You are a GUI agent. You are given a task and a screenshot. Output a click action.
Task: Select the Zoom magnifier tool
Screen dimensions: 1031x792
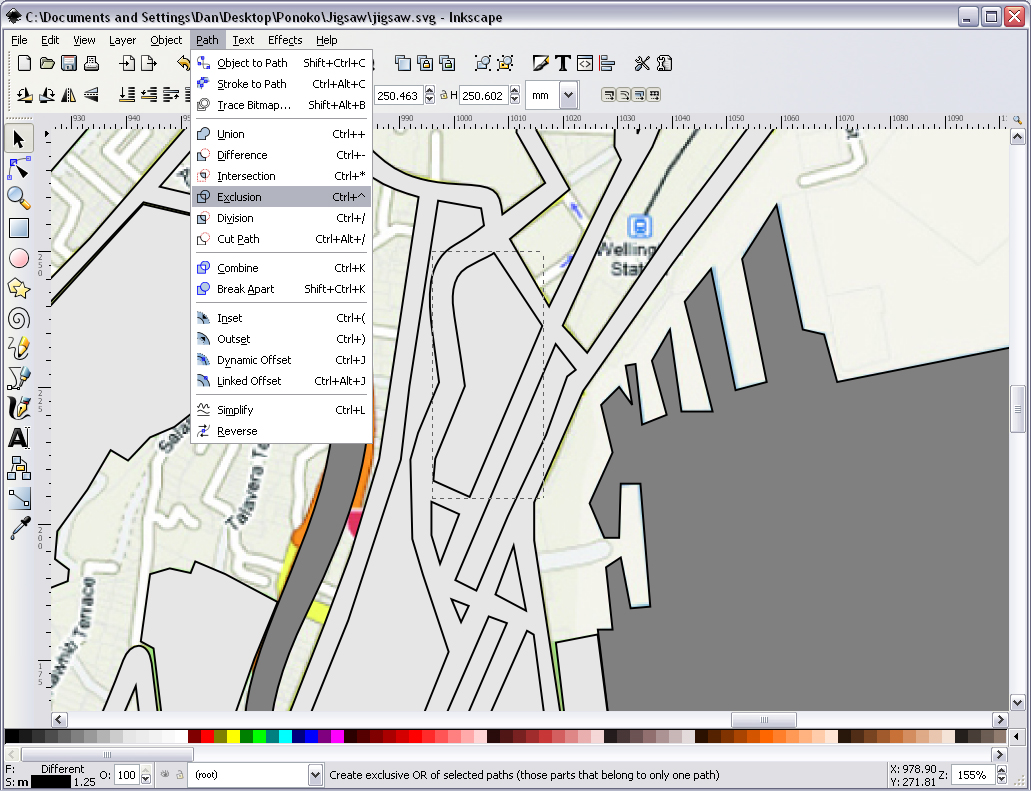click(x=19, y=197)
